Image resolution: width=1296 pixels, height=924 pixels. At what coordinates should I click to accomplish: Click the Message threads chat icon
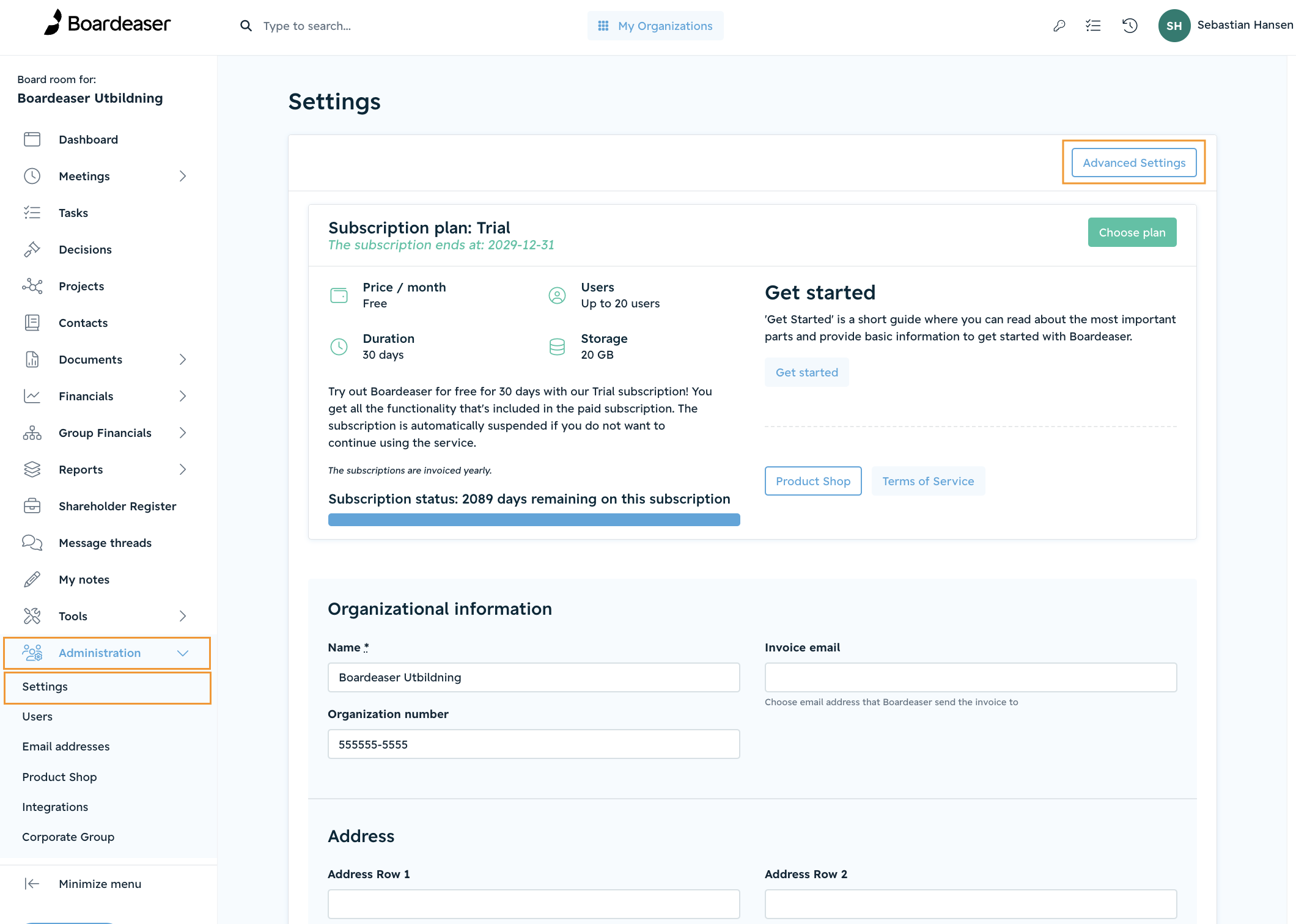pos(32,543)
